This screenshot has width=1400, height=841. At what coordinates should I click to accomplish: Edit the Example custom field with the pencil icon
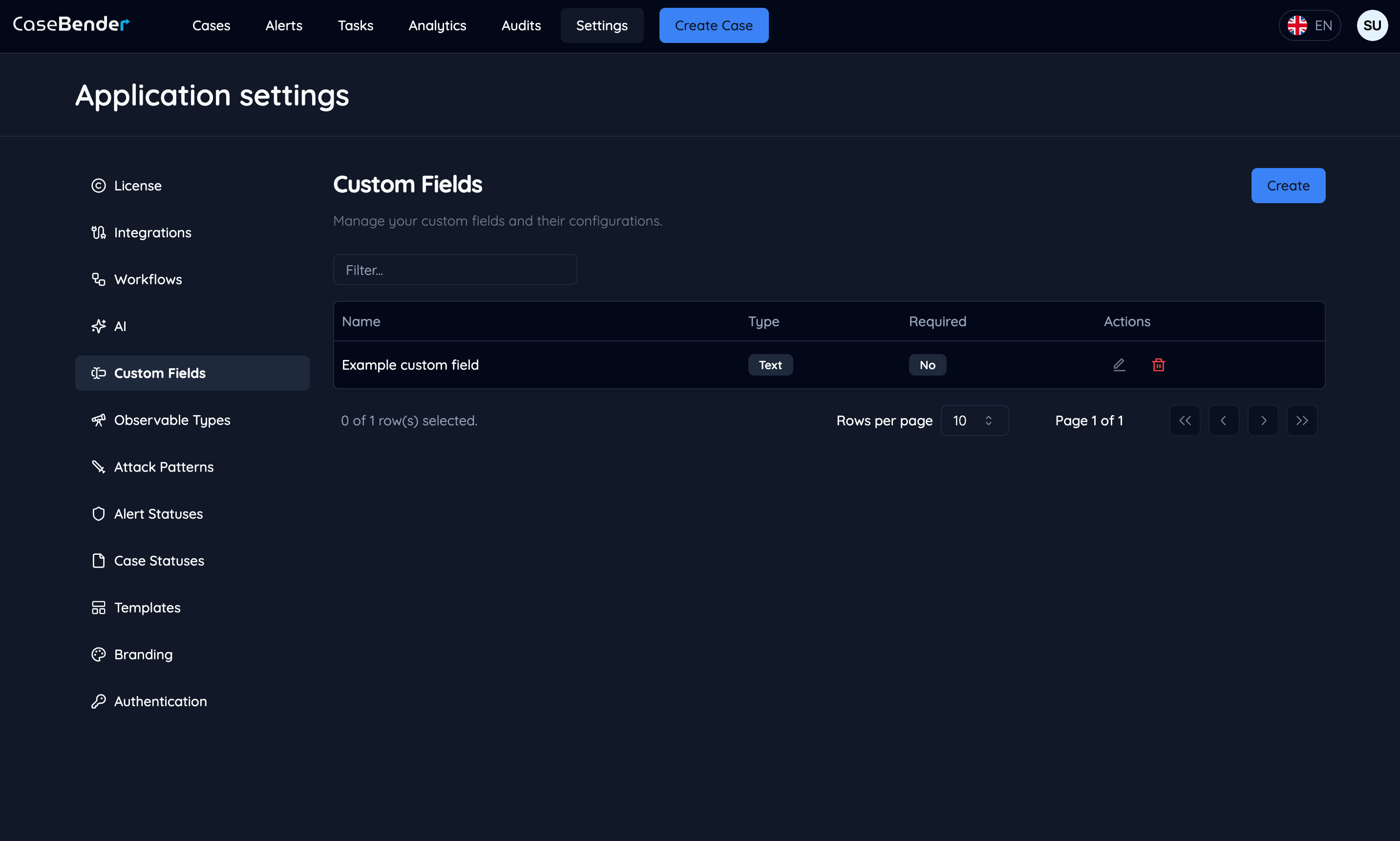(x=1119, y=364)
